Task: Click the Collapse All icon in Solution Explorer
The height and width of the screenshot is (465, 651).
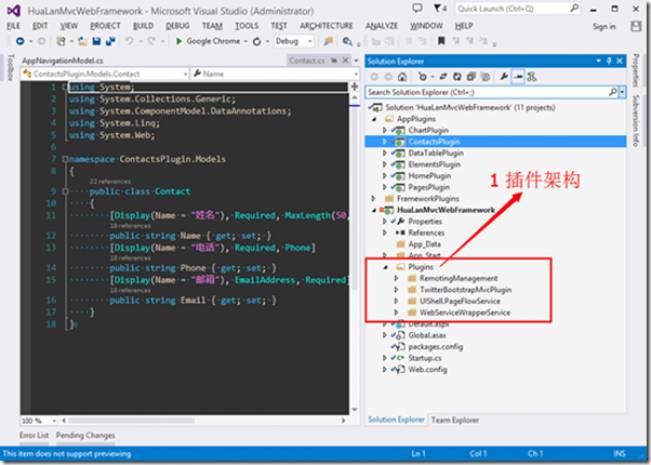Action: (471, 77)
